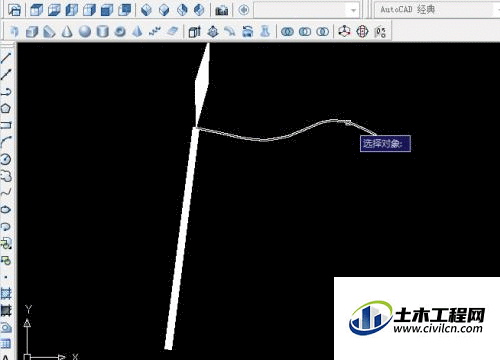500x360 pixels.
Task: Click the round button beside the empty combo box
Action: point(244,10)
